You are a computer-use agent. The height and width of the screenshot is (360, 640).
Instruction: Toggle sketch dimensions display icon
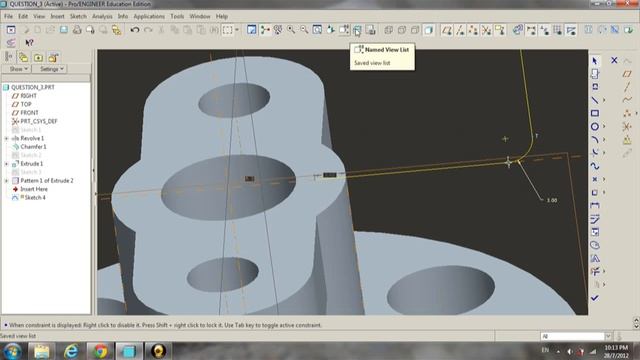(531, 30)
